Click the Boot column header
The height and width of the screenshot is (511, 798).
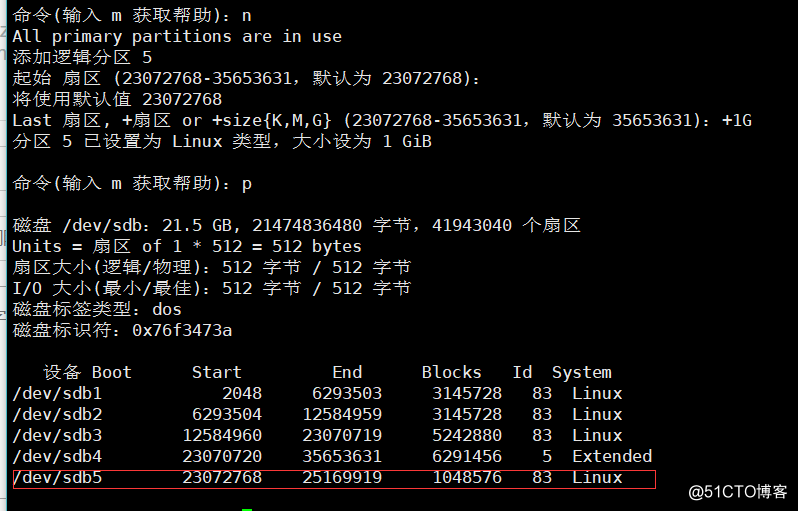112,373
